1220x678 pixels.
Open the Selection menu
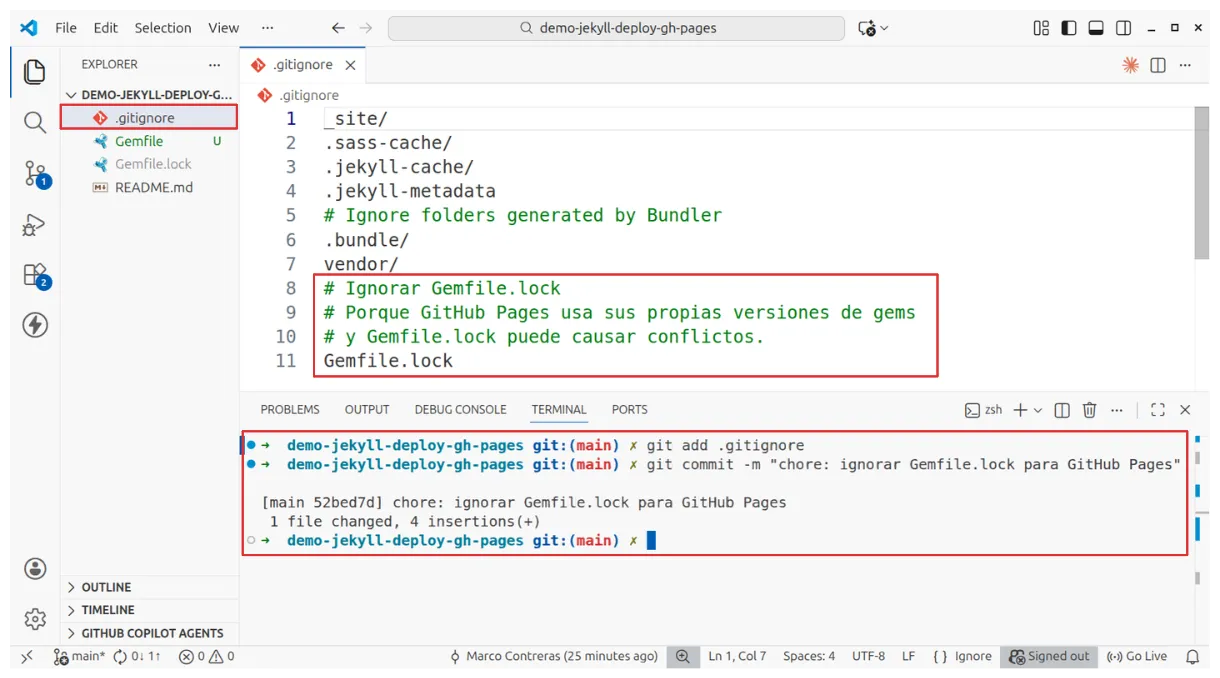pos(163,28)
